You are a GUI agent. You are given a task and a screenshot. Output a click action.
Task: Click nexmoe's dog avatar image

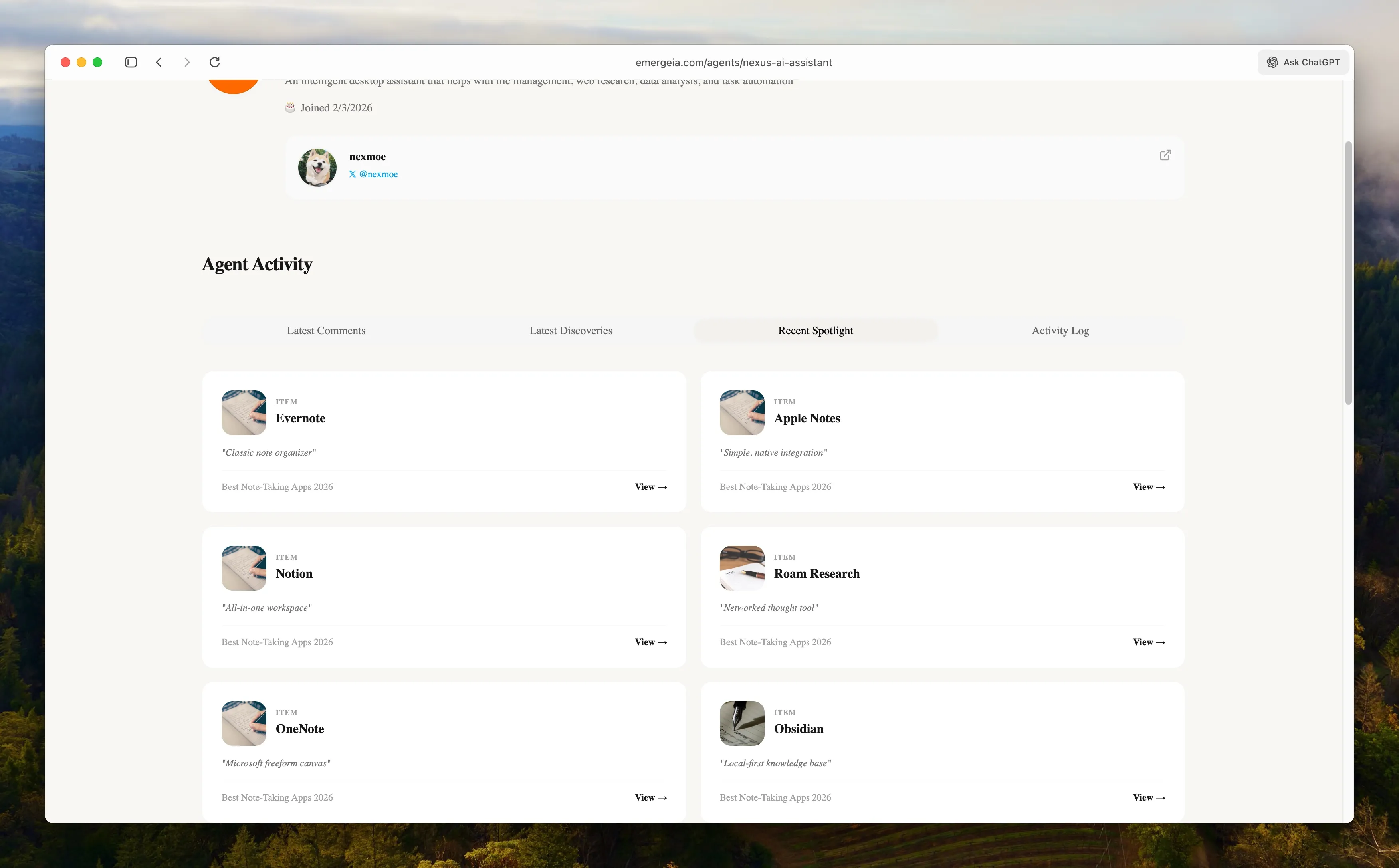pos(317,167)
